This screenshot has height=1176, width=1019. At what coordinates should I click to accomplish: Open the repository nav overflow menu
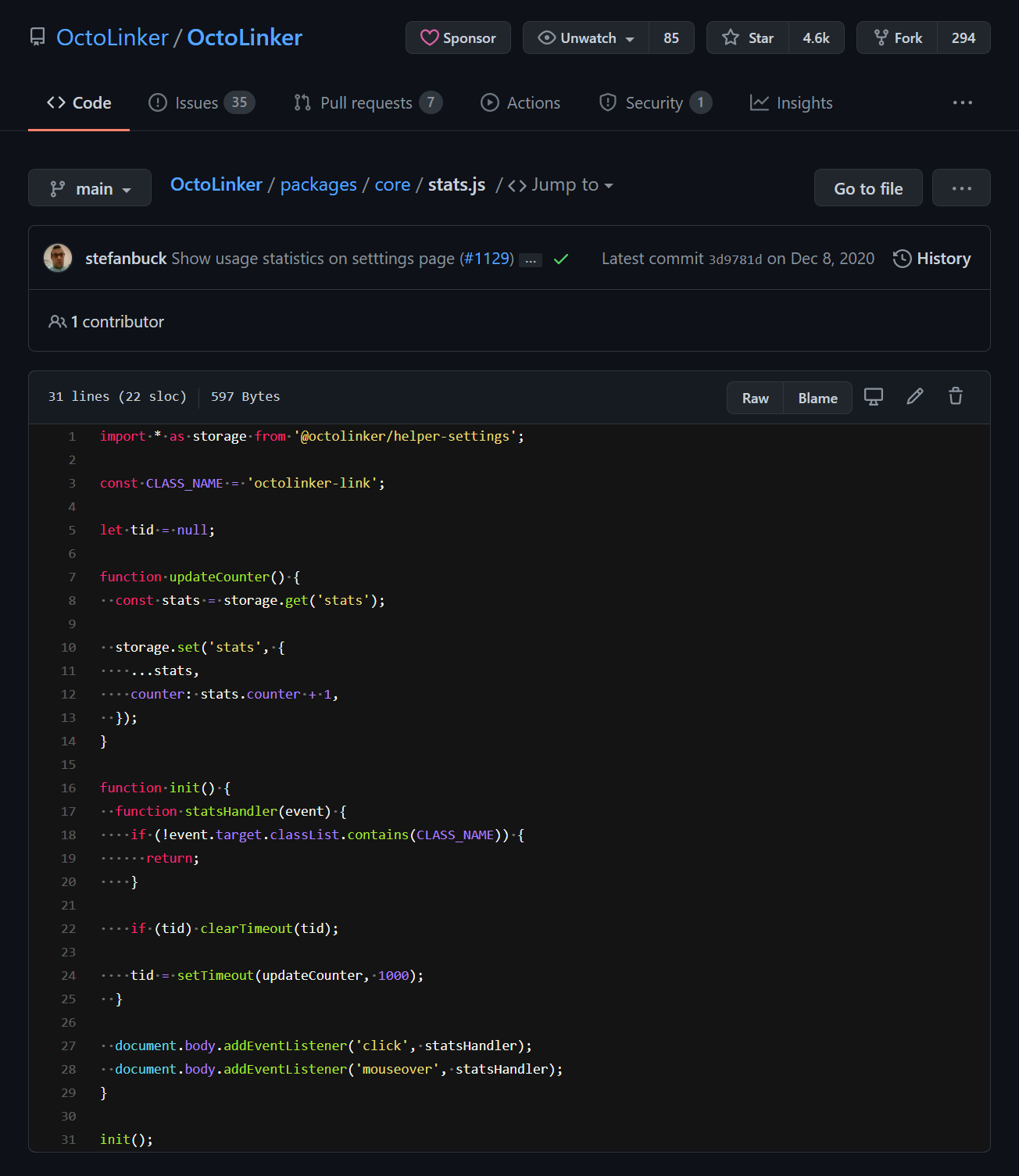(x=963, y=102)
